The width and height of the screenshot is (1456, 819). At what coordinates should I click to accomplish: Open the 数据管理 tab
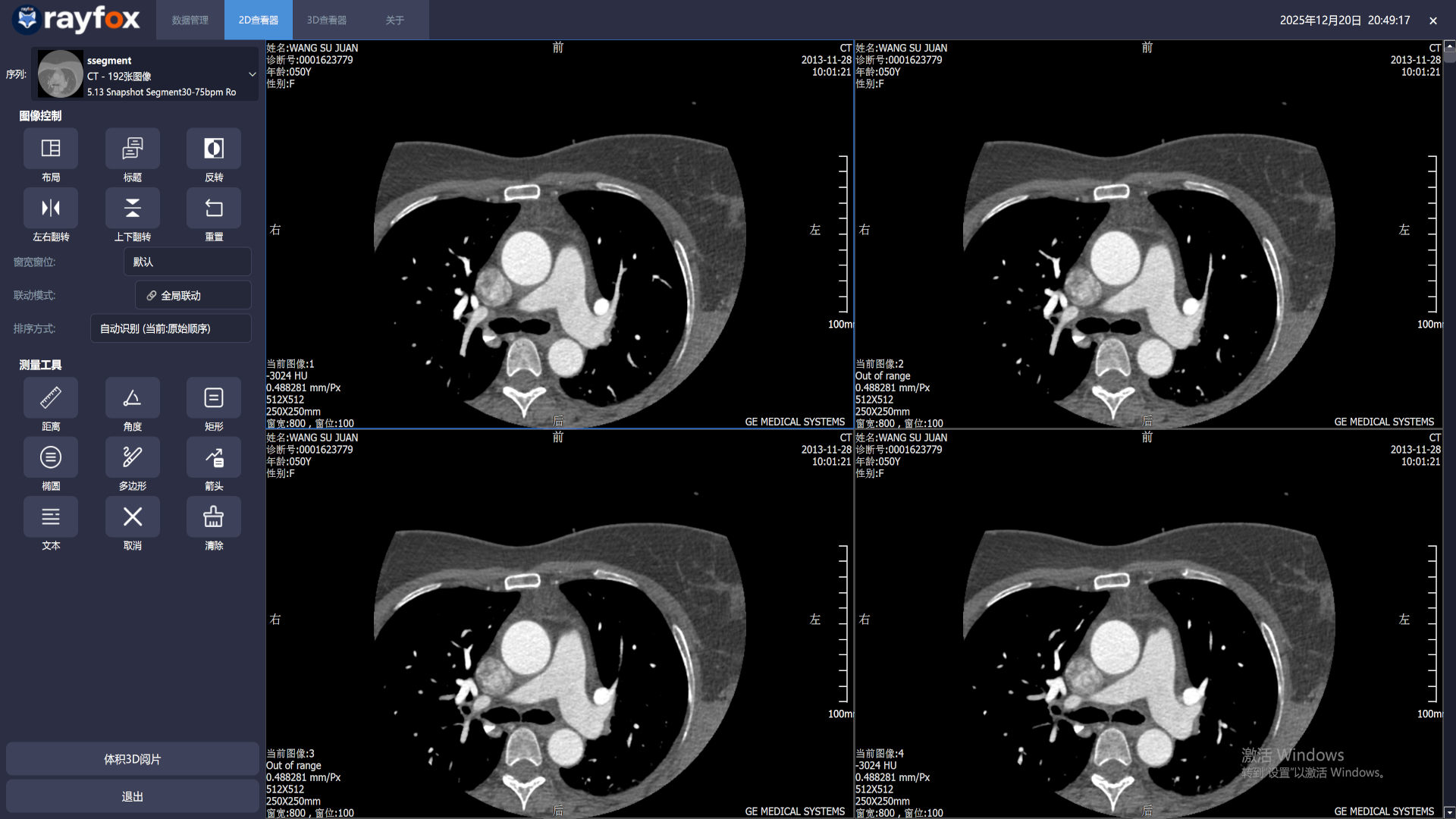[190, 20]
